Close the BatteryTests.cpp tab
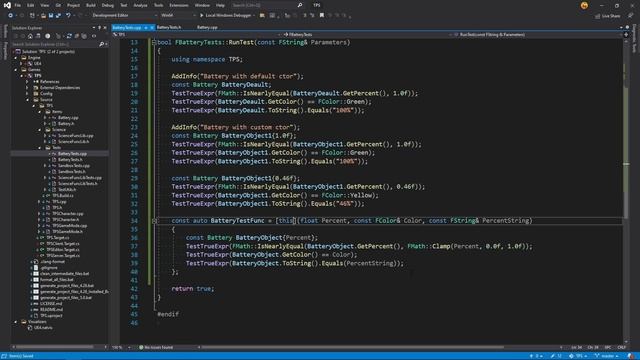 [x=151, y=27]
